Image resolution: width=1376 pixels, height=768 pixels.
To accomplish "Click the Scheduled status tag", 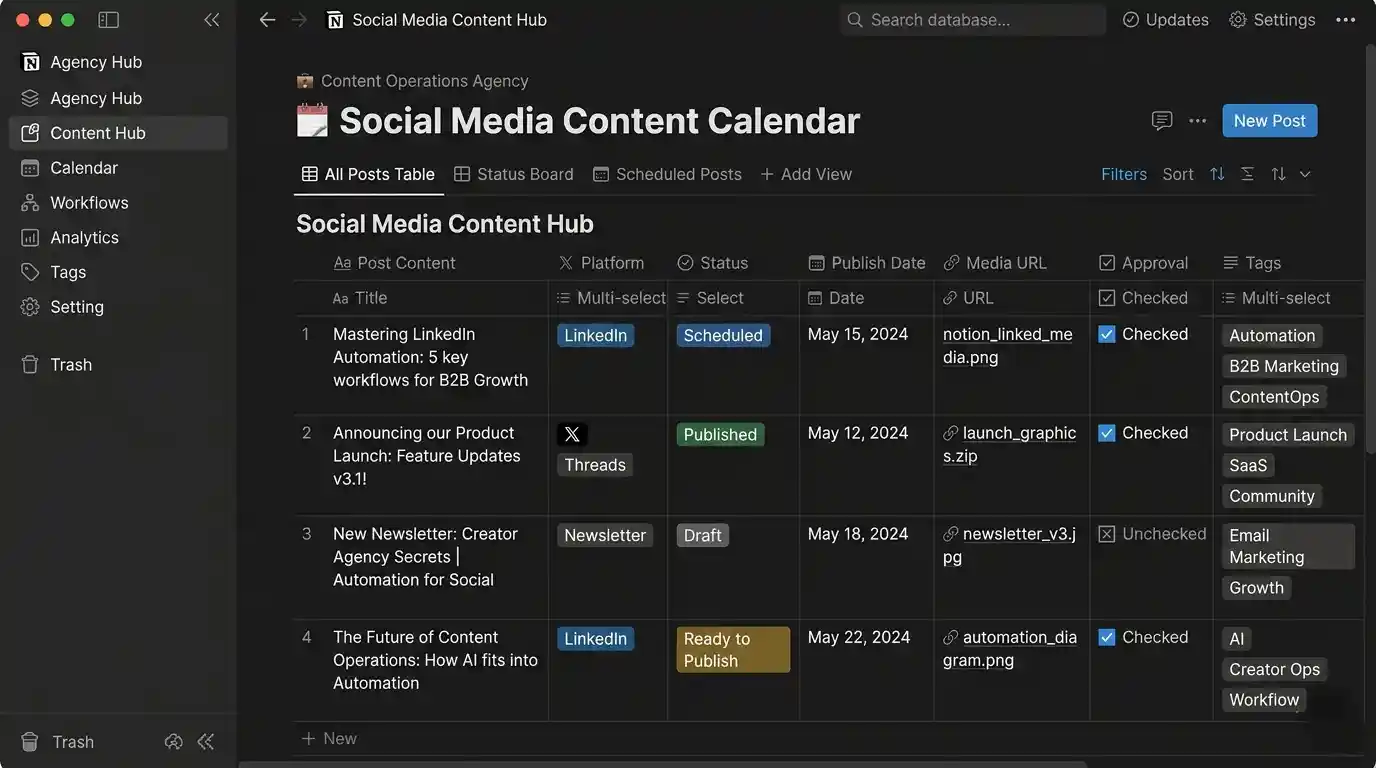I will pyautogui.click(x=723, y=336).
